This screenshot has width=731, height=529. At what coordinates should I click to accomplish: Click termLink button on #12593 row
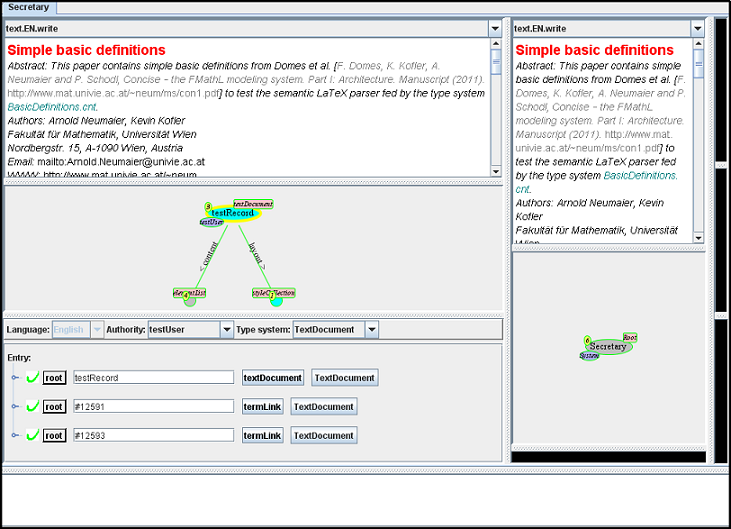tap(262, 435)
